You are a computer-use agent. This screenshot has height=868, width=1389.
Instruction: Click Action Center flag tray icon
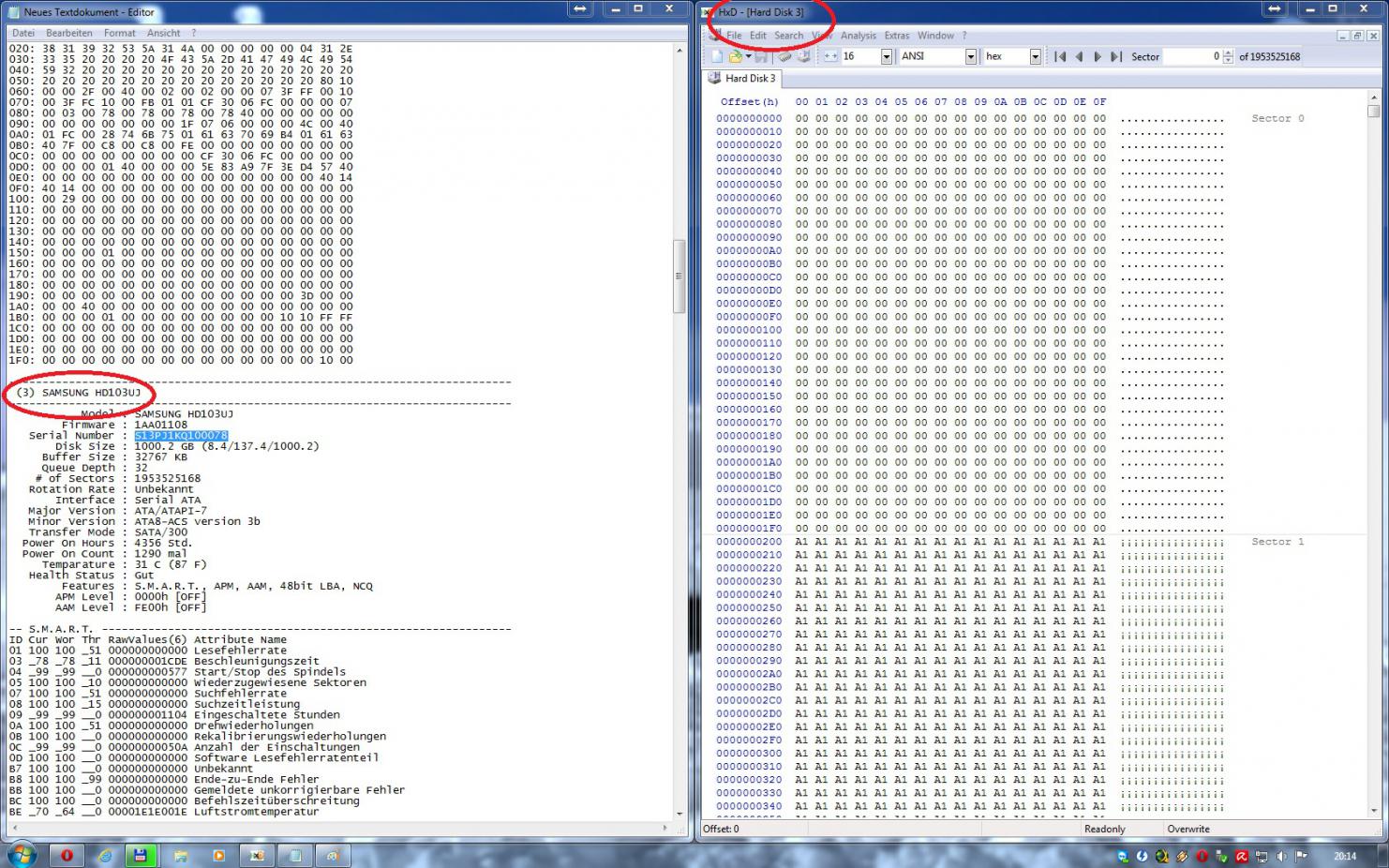click(1302, 856)
